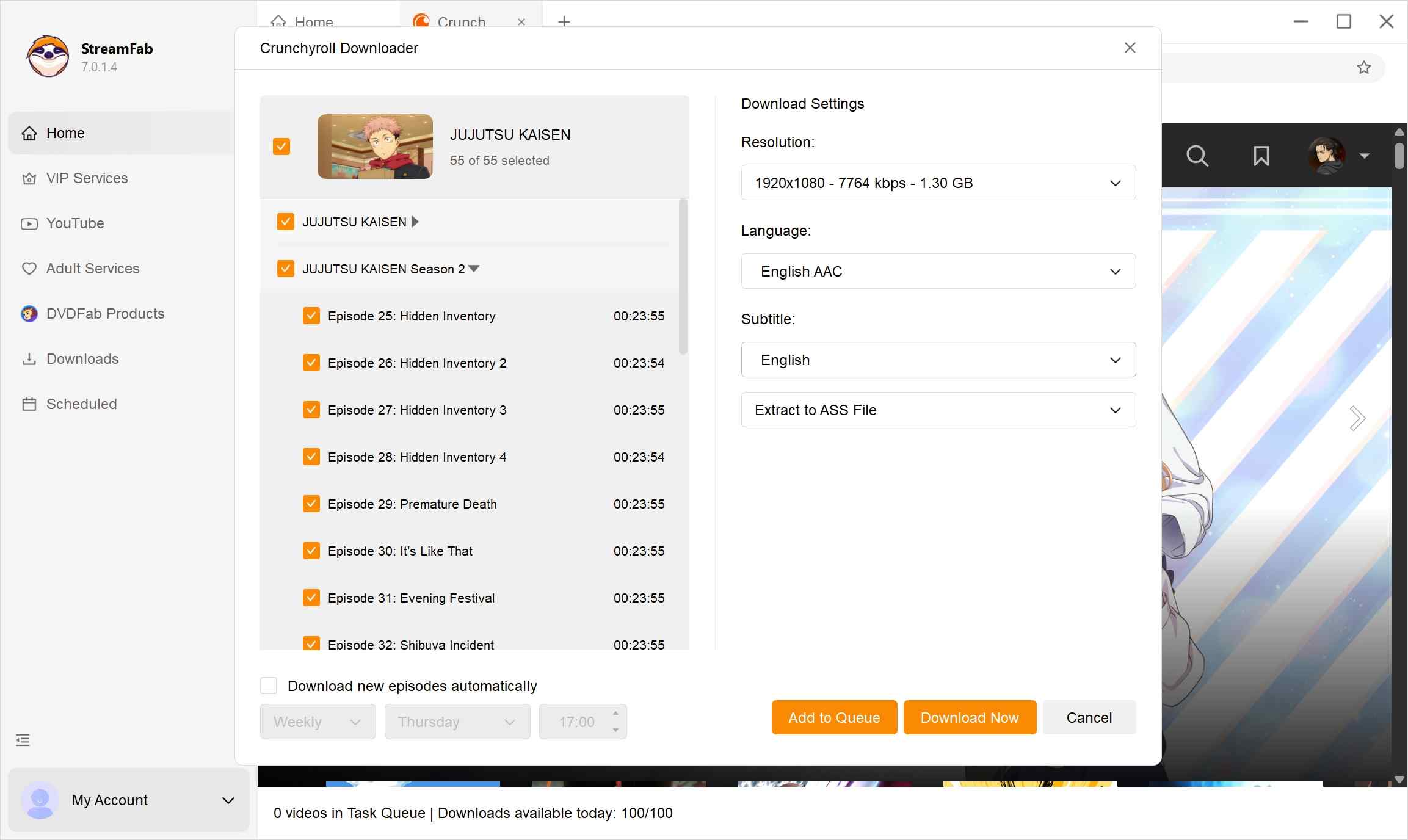Select VIP Services from the sidebar
This screenshot has height=840, width=1408.
(86, 178)
